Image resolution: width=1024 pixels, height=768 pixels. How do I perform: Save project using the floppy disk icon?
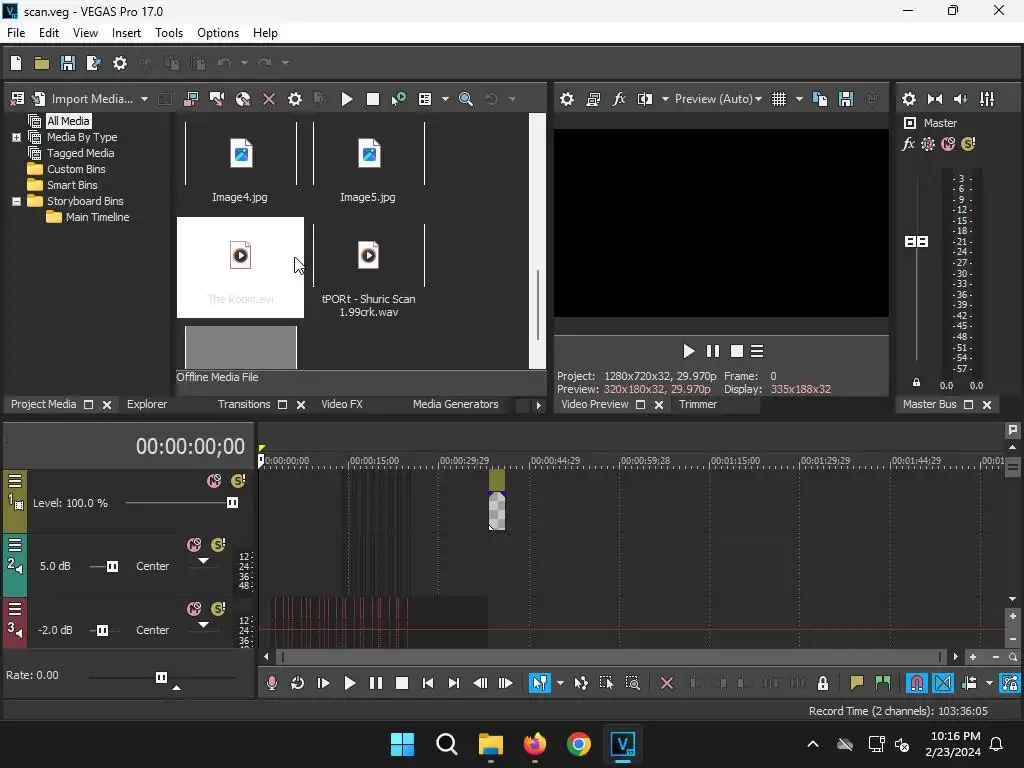(68, 63)
